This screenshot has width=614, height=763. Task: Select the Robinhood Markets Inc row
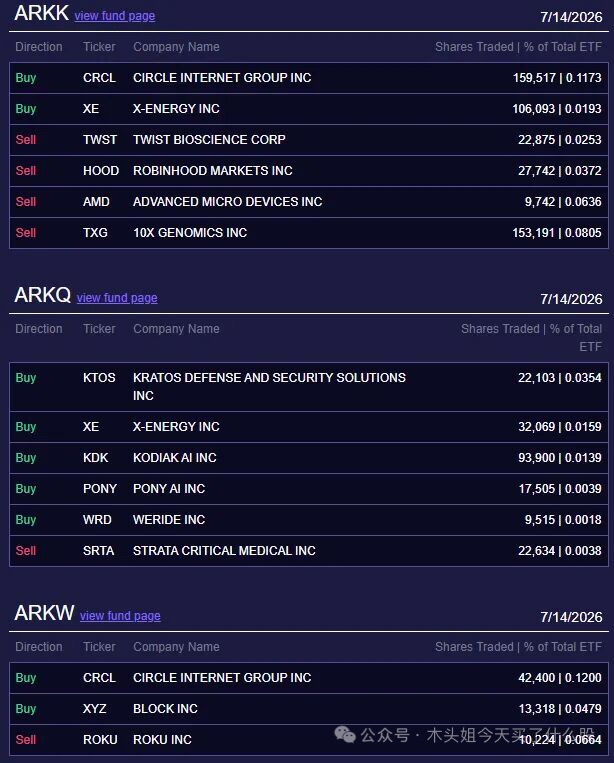pyautogui.click(x=309, y=171)
